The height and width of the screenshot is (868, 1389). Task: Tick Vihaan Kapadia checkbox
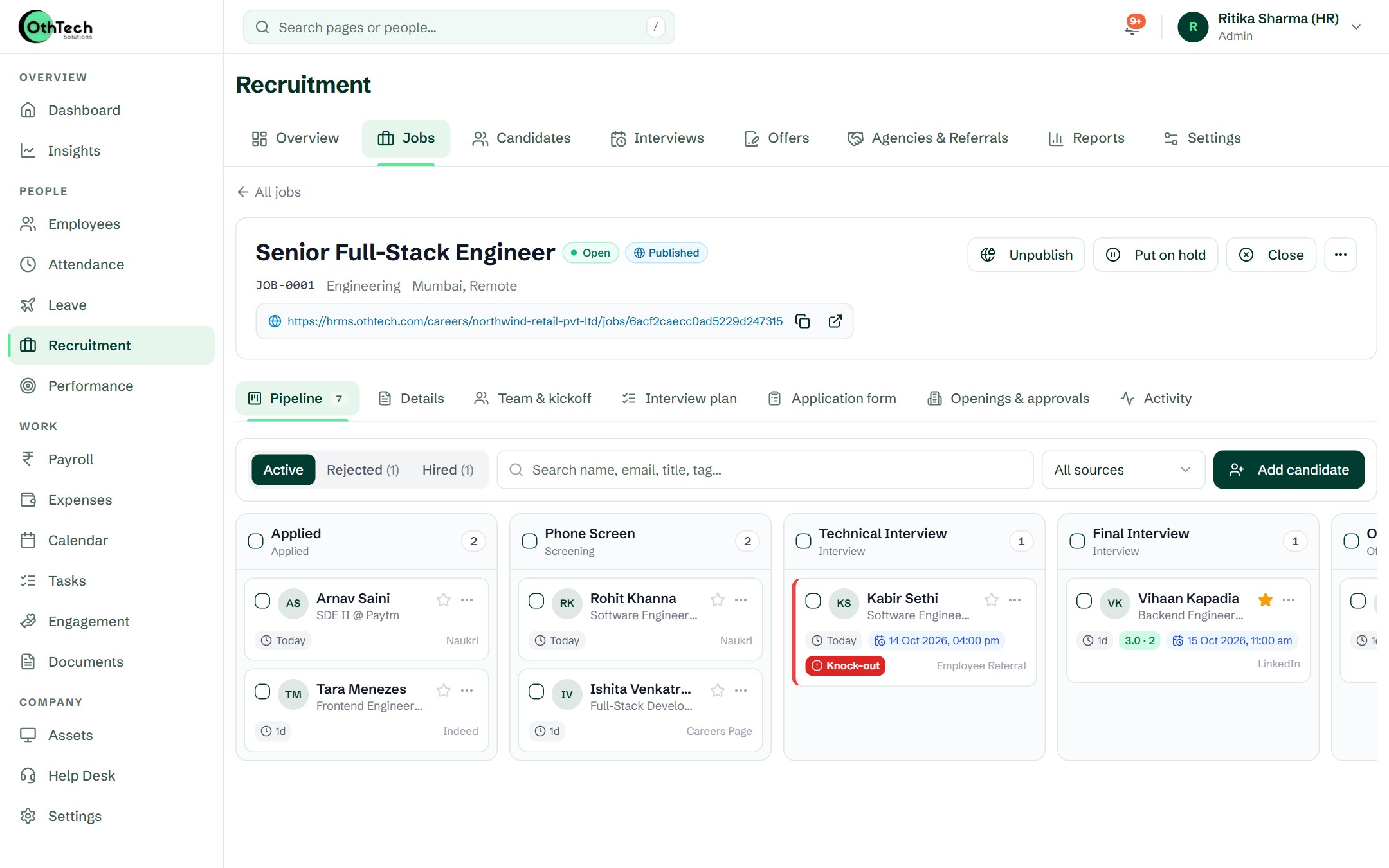click(1084, 601)
